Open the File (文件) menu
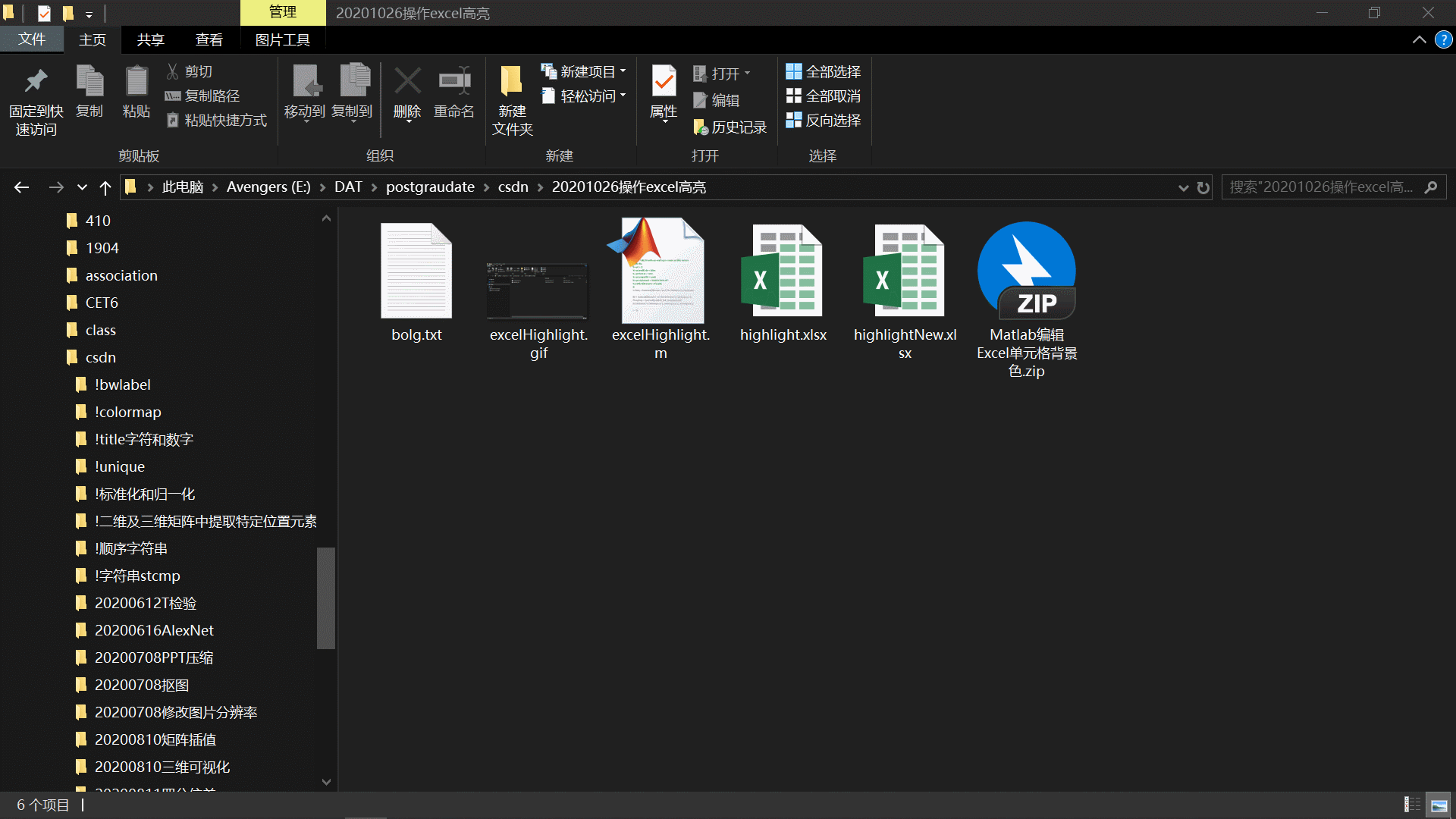This screenshot has height=819, width=1456. (x=31, y=39)
